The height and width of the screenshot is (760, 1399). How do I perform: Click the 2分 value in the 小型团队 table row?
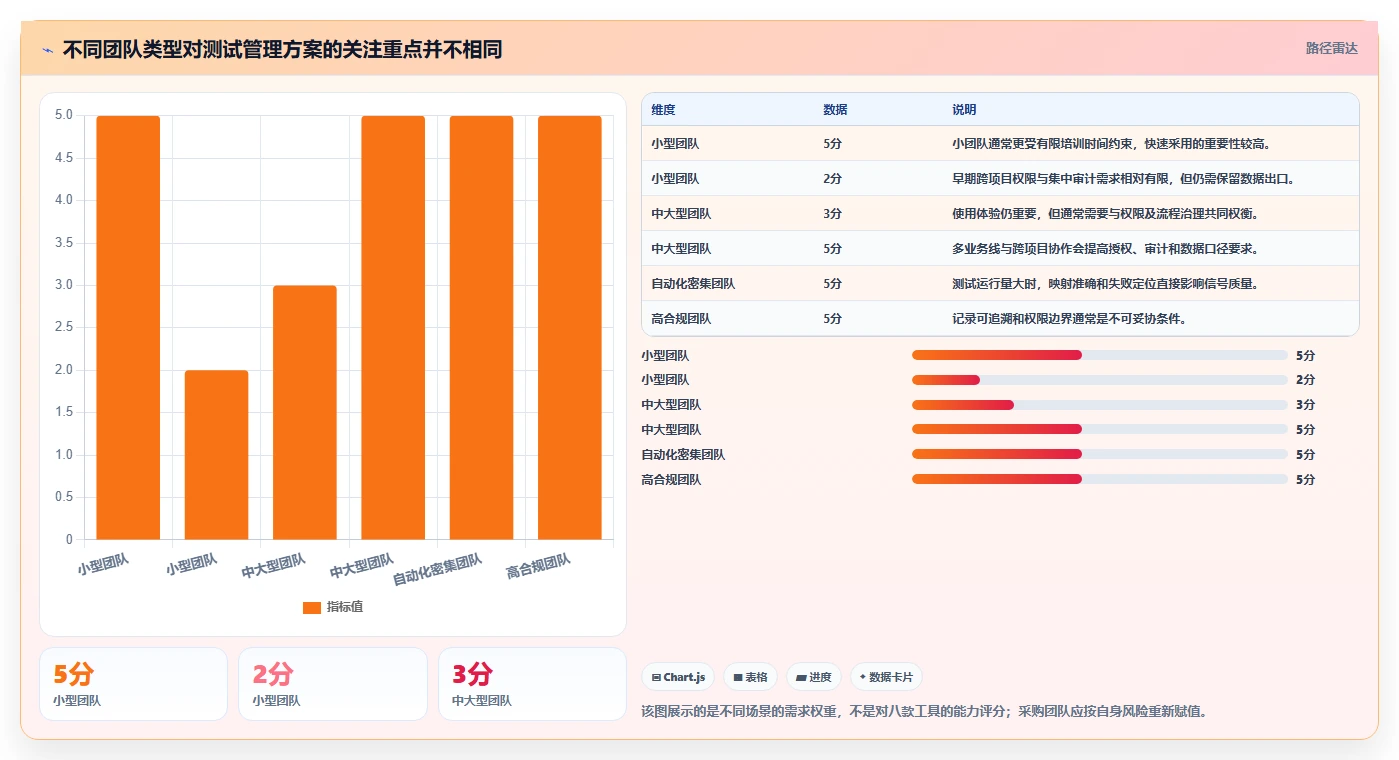pos(832,179)
